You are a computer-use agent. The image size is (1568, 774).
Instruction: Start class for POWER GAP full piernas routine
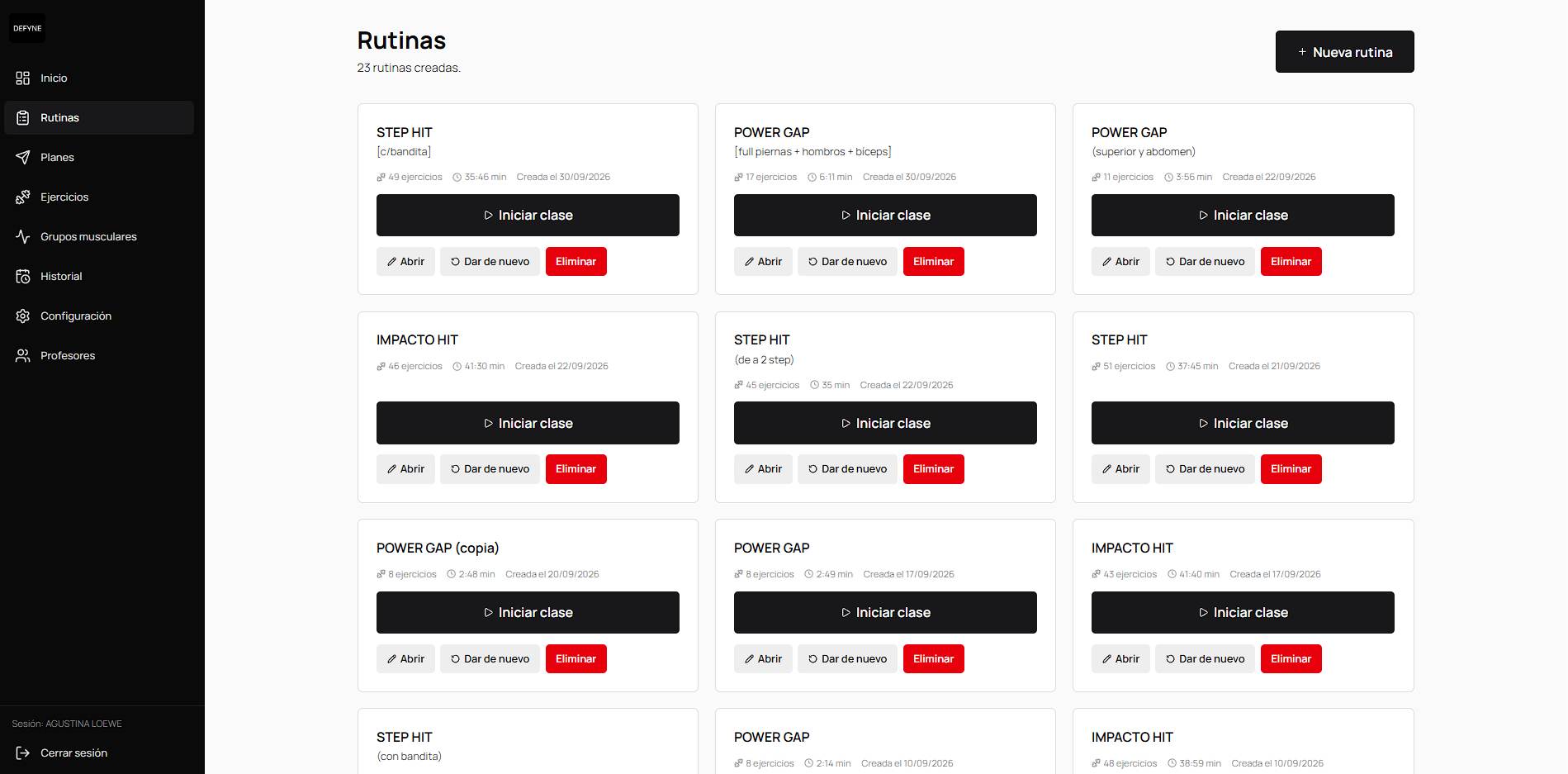pyautogui.click(x=885, y=215)
